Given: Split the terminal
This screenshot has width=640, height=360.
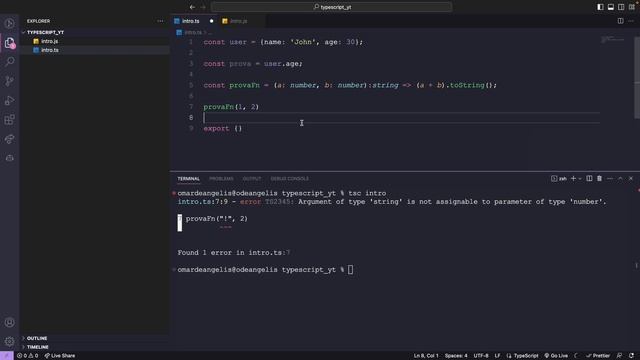Looking at the screenshot, I should coord(589,178).
